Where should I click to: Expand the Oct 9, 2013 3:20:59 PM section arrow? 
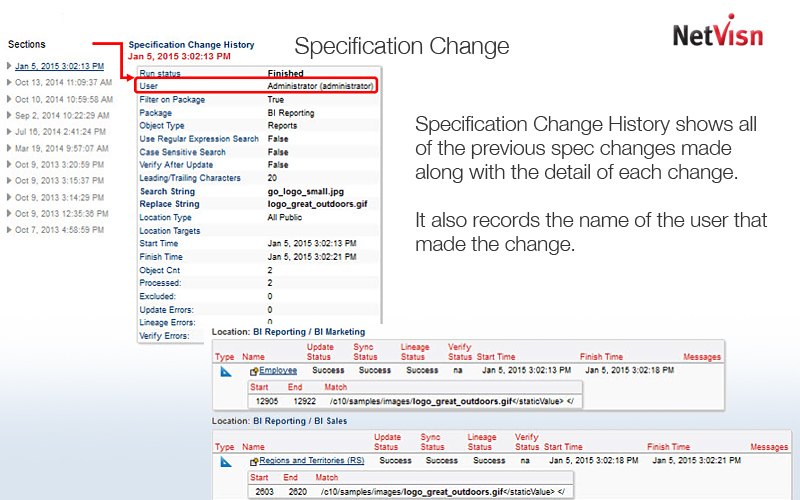click(x=9, y=164)
